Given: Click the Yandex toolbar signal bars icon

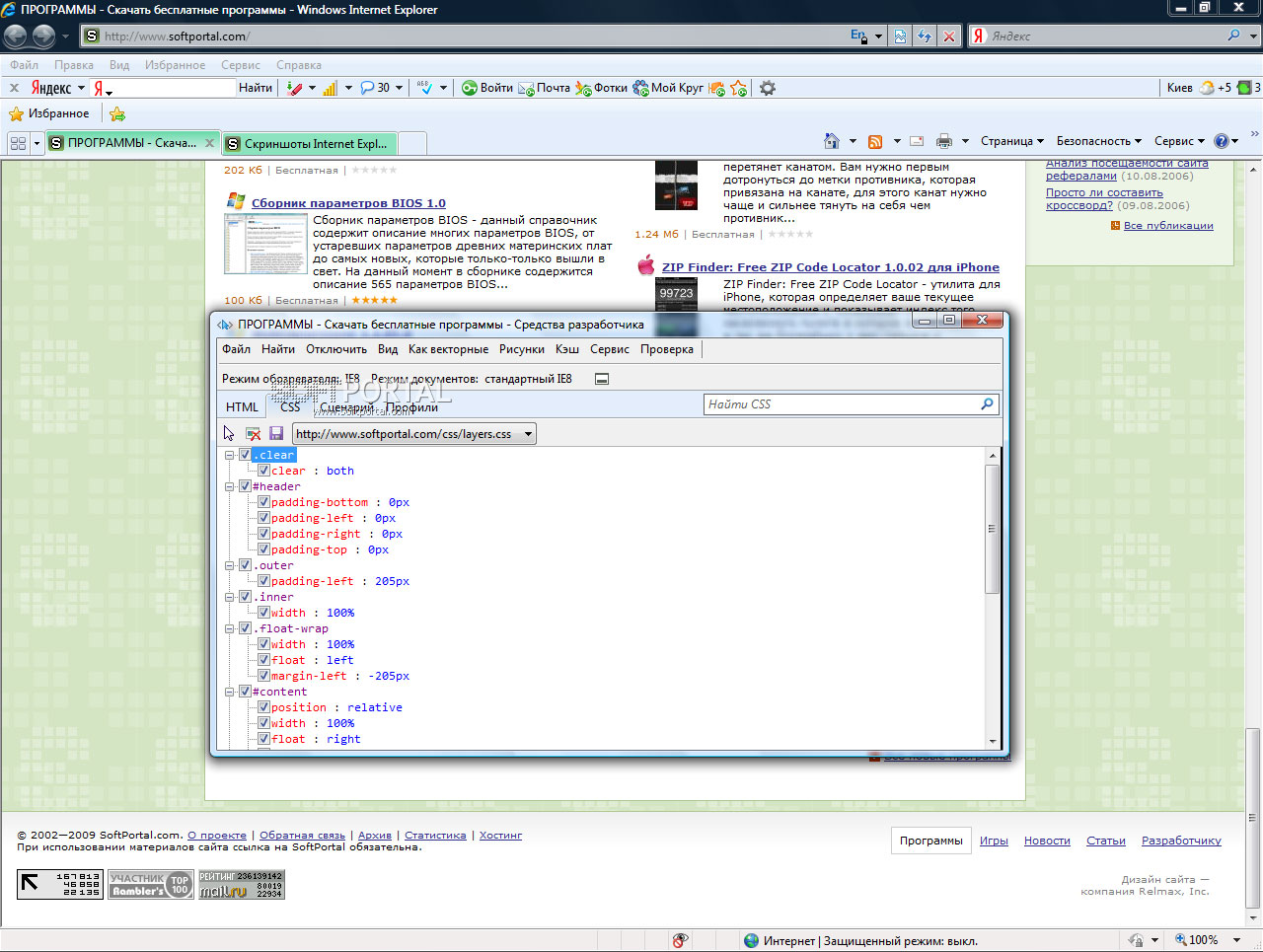Looking at the screenshot, I should (x=330, y=88).
